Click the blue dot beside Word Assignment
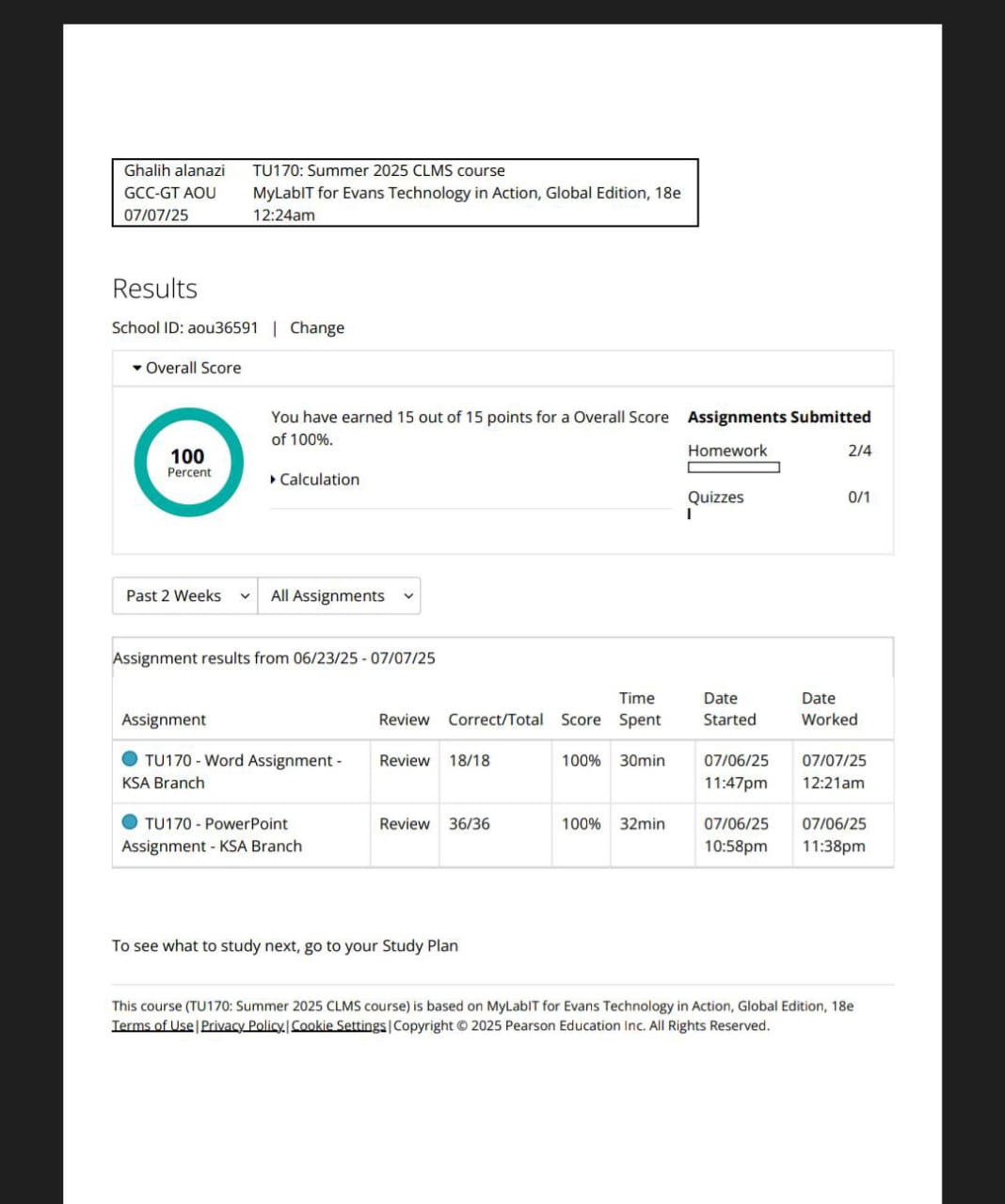 (130, 759)
